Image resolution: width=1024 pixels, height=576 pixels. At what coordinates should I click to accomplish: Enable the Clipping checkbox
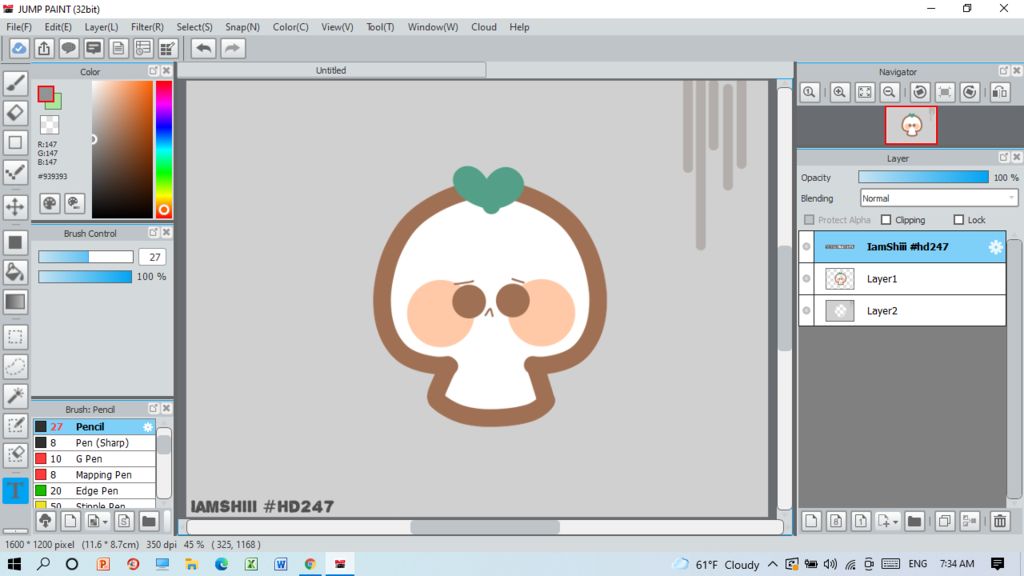coord(886,220)
